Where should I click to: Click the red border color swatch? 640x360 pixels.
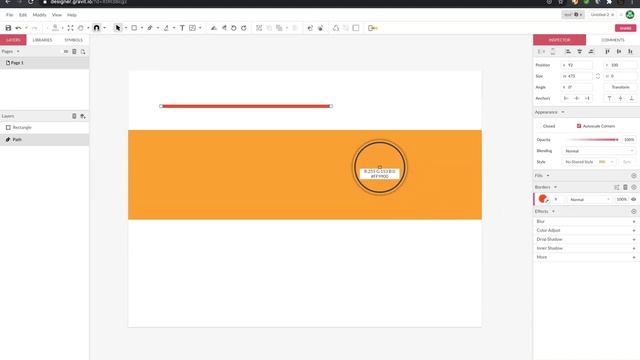tap(542, 199)
